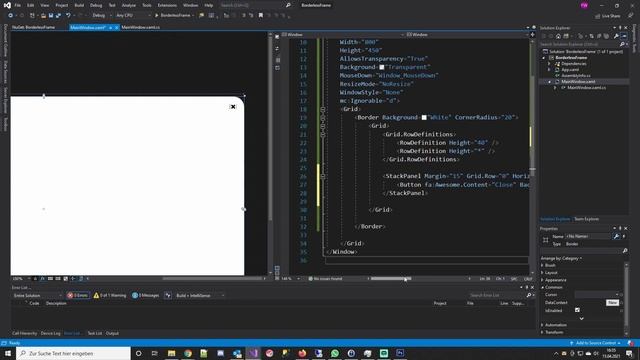
Task: Expand the Automation category in Properties
Action: pyautogui.click(x=542, y=325)
